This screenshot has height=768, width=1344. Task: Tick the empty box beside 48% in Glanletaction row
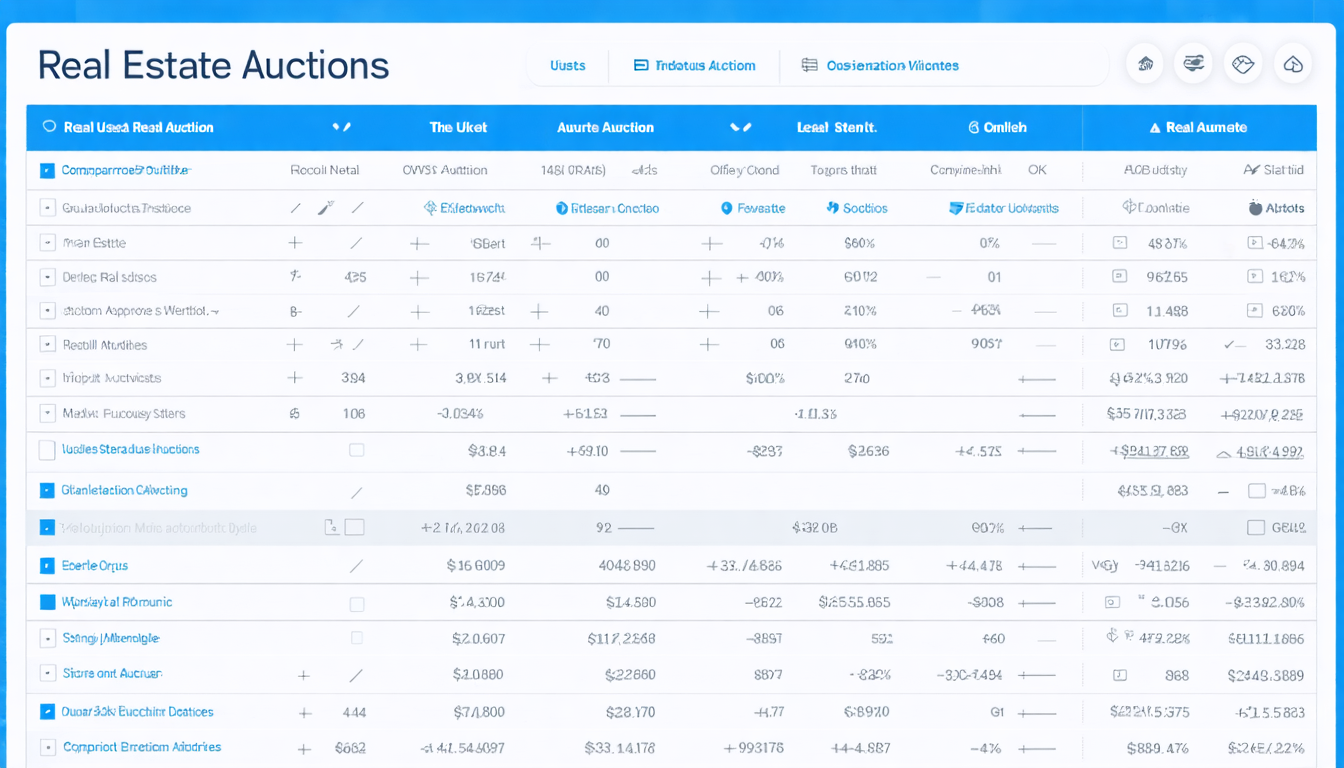[x=1257, y=491]
